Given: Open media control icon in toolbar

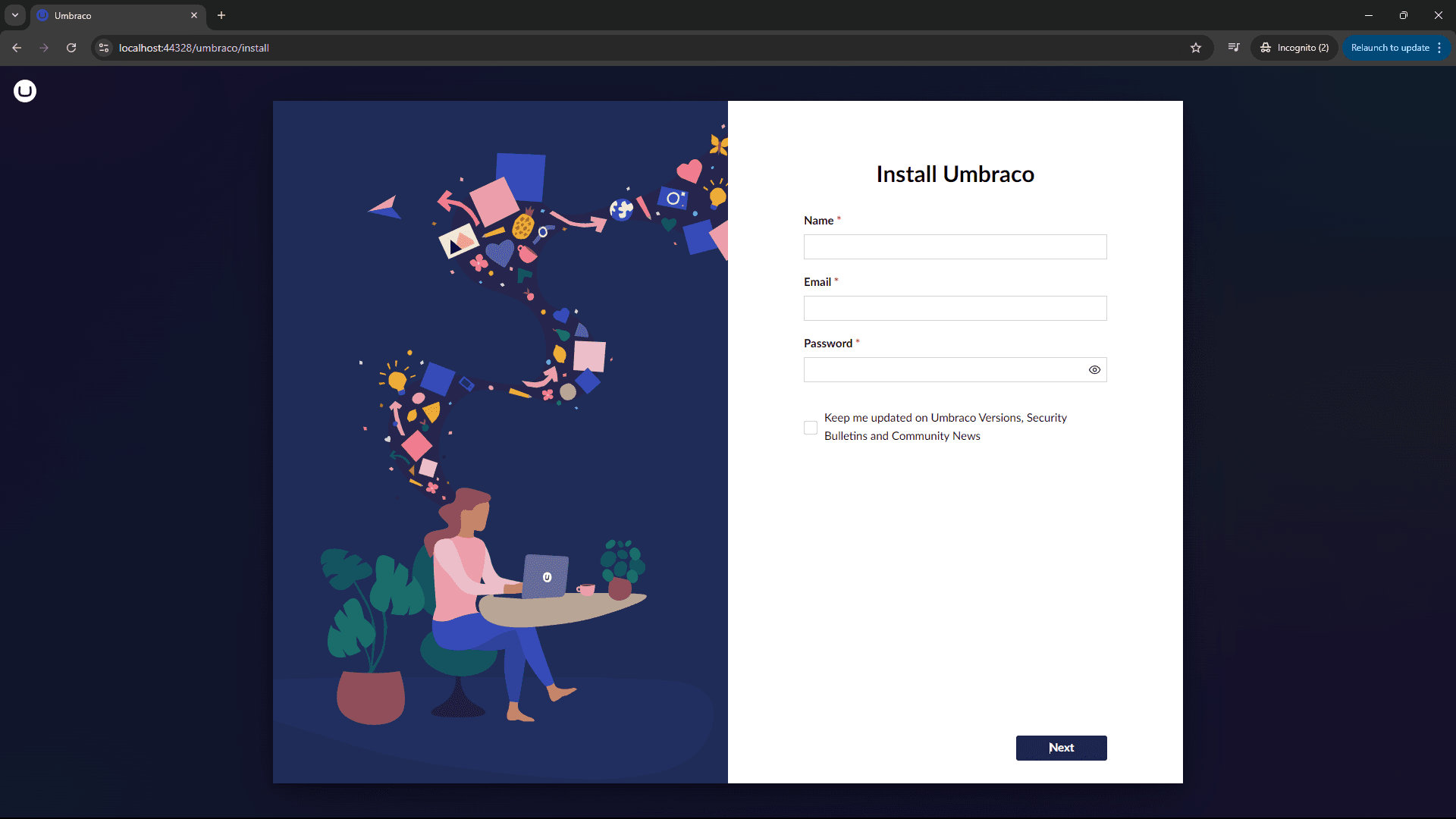Looking at the screenshot, I should pyautogui.click(x=1234, y=48).
